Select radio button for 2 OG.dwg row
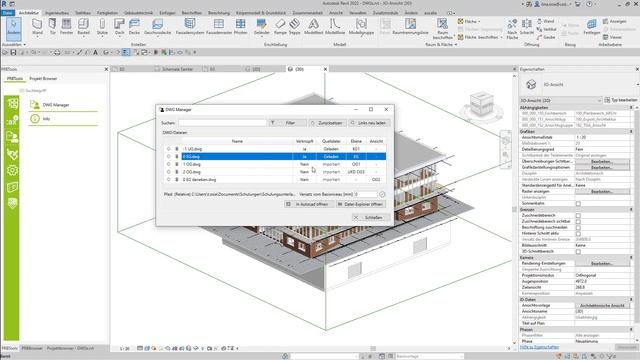The width and height of the screenshot is (640, 360). click(x=168, y=172)
